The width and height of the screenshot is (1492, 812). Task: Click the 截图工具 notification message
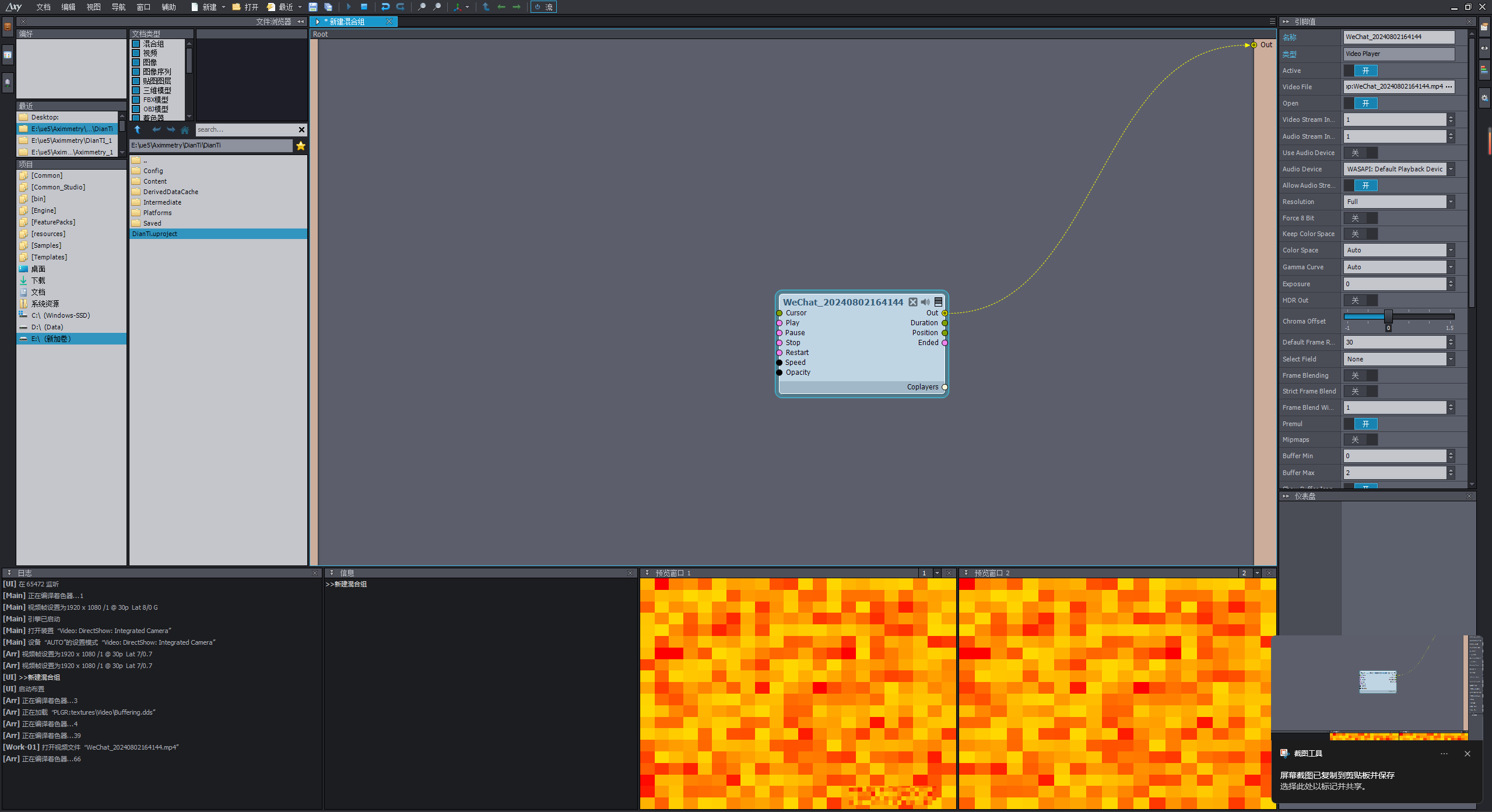pos(1336,781)
